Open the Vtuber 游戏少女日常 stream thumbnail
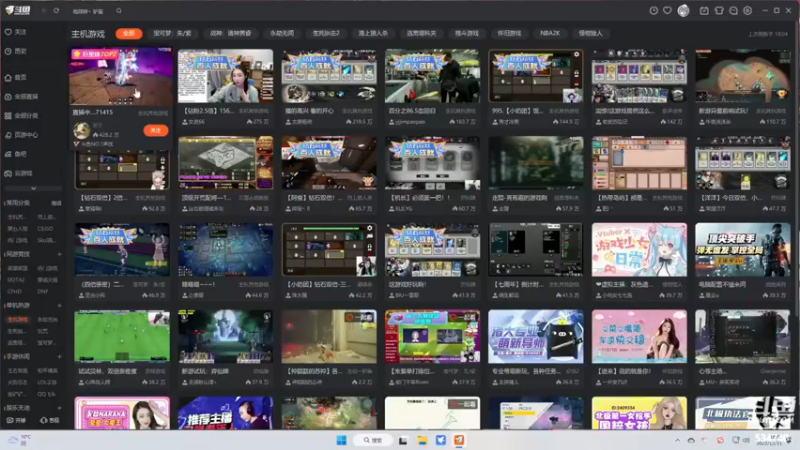The width and height of the screenshot is (800, 450). [x=639, y=250]
